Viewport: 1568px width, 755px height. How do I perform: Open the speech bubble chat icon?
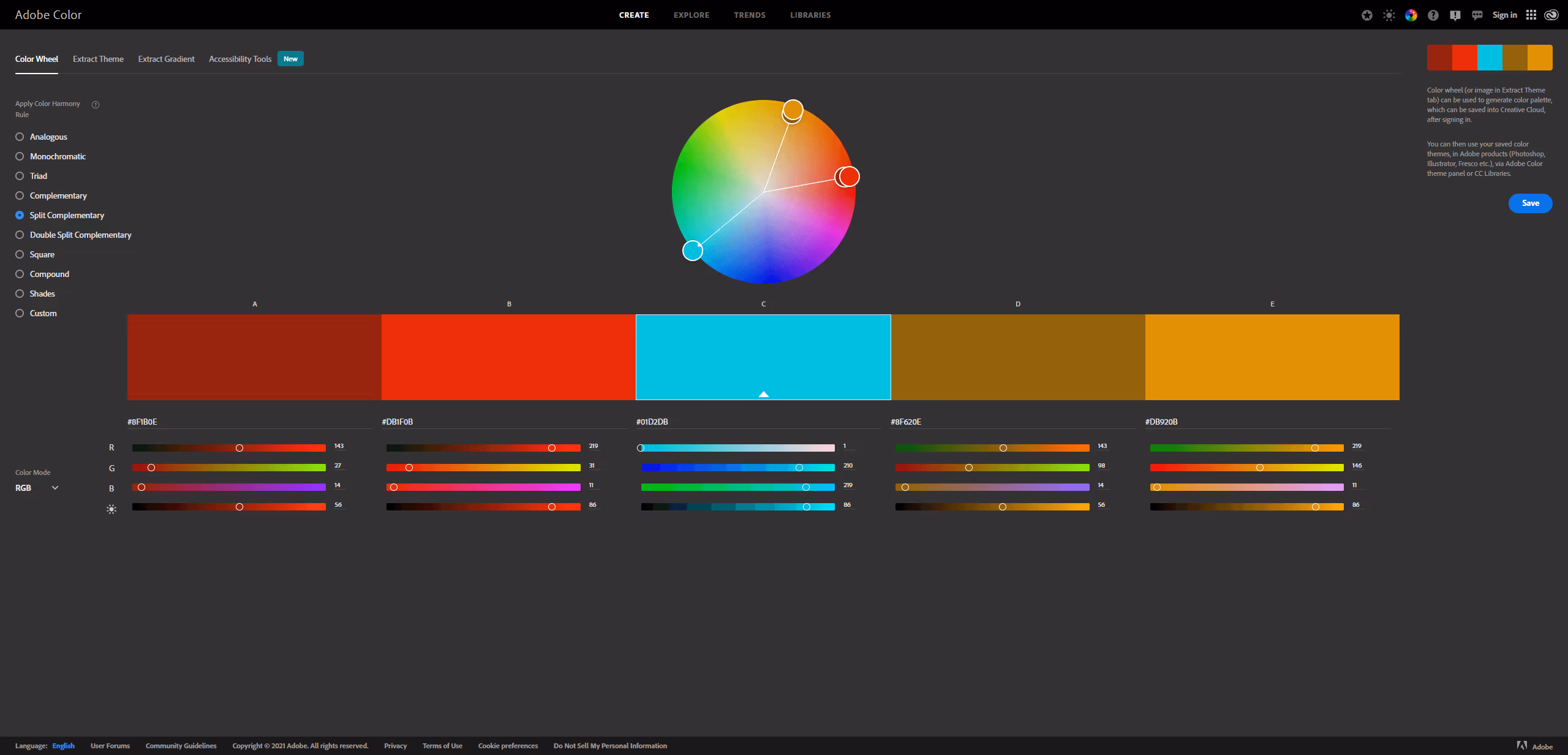click(1477, 15)
